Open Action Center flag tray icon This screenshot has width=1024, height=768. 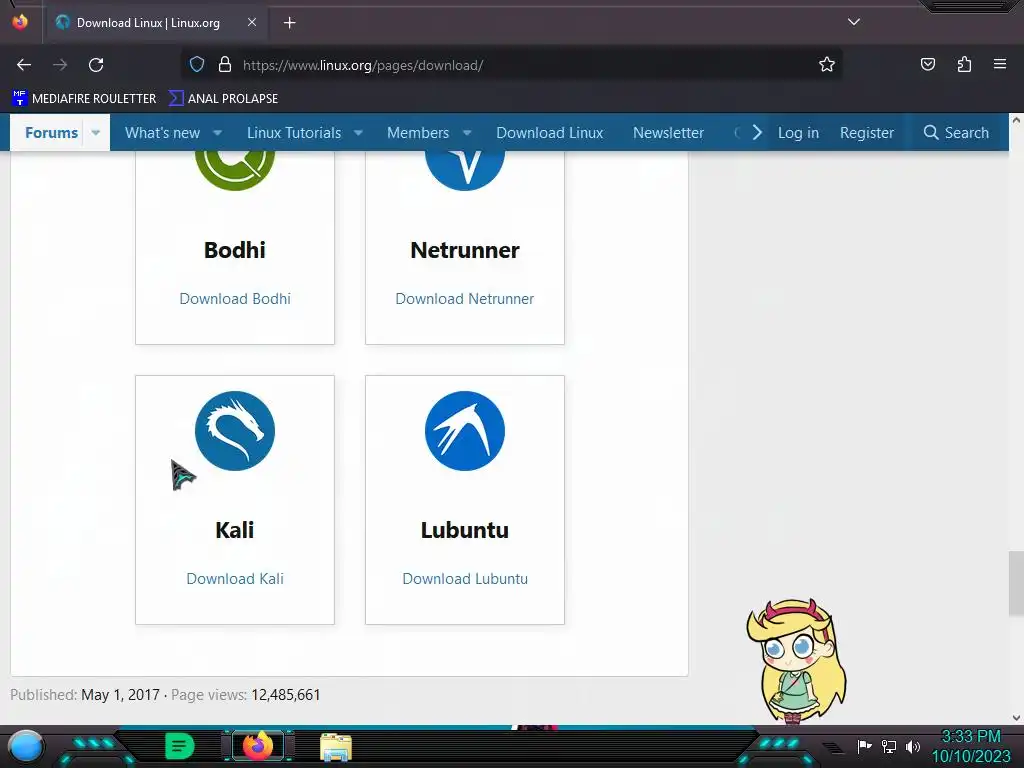coord(865,746)
